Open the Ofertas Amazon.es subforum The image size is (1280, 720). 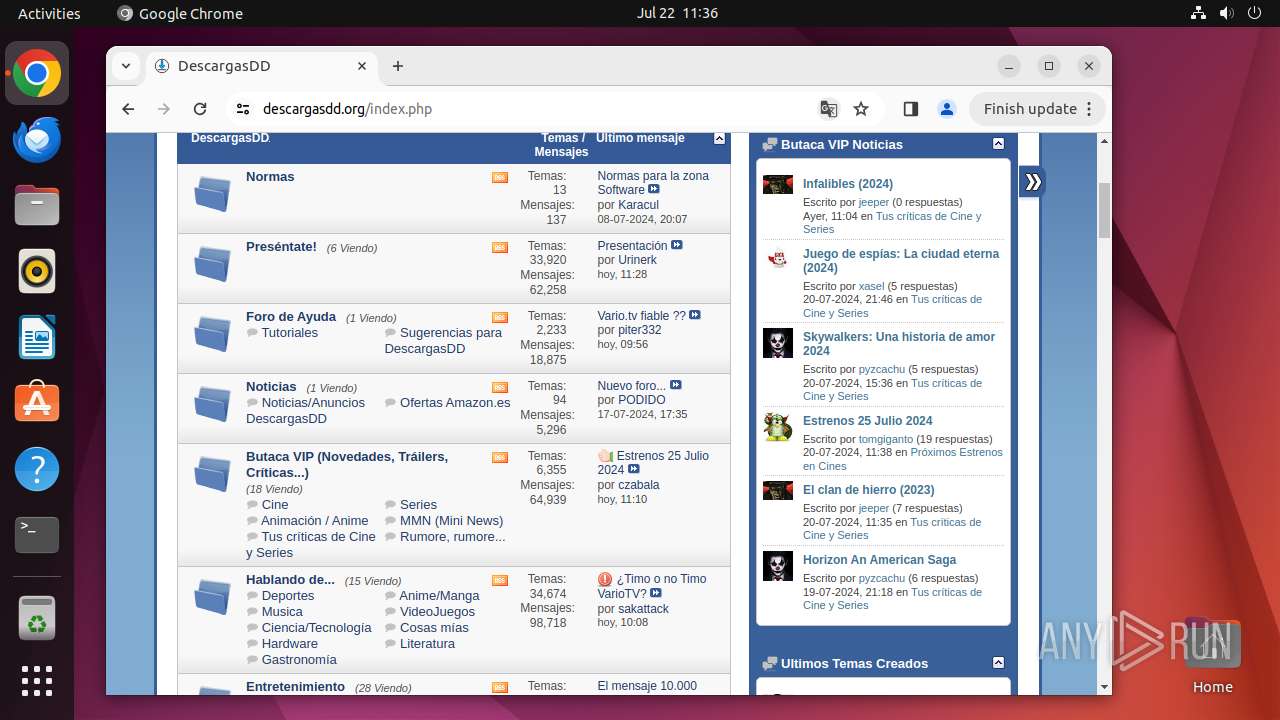point(455,402)
